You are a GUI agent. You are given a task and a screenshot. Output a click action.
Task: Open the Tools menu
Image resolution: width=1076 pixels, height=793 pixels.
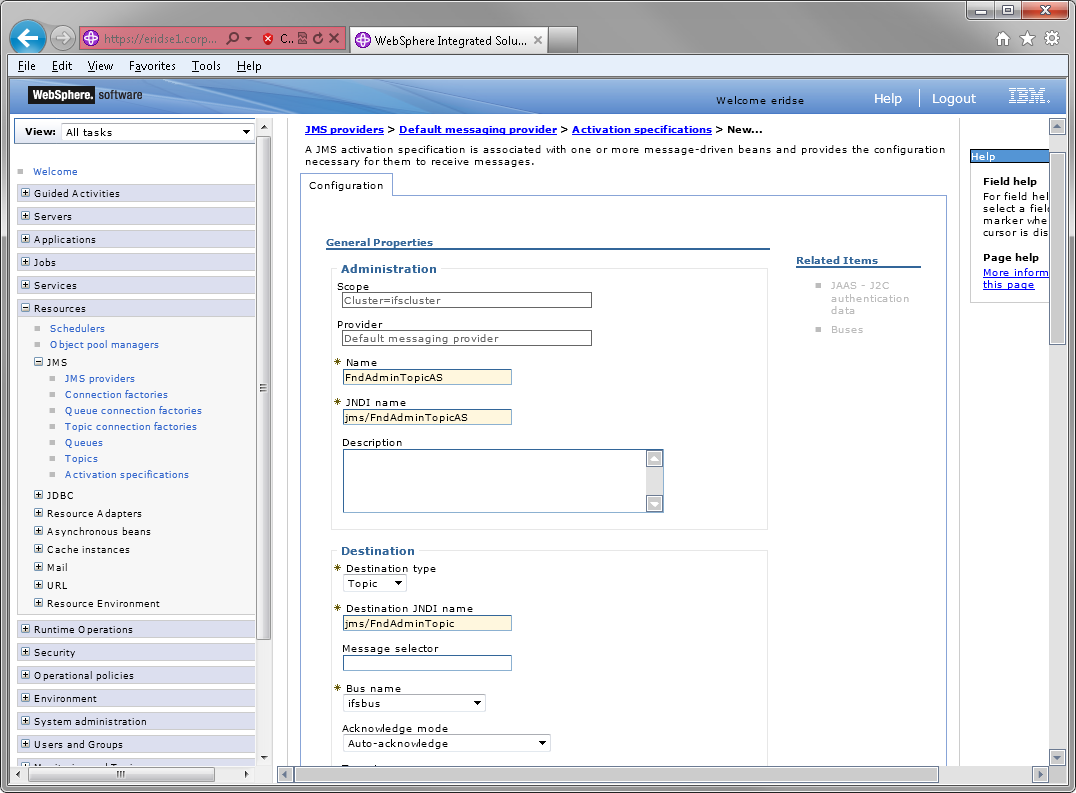pos(206,66)
